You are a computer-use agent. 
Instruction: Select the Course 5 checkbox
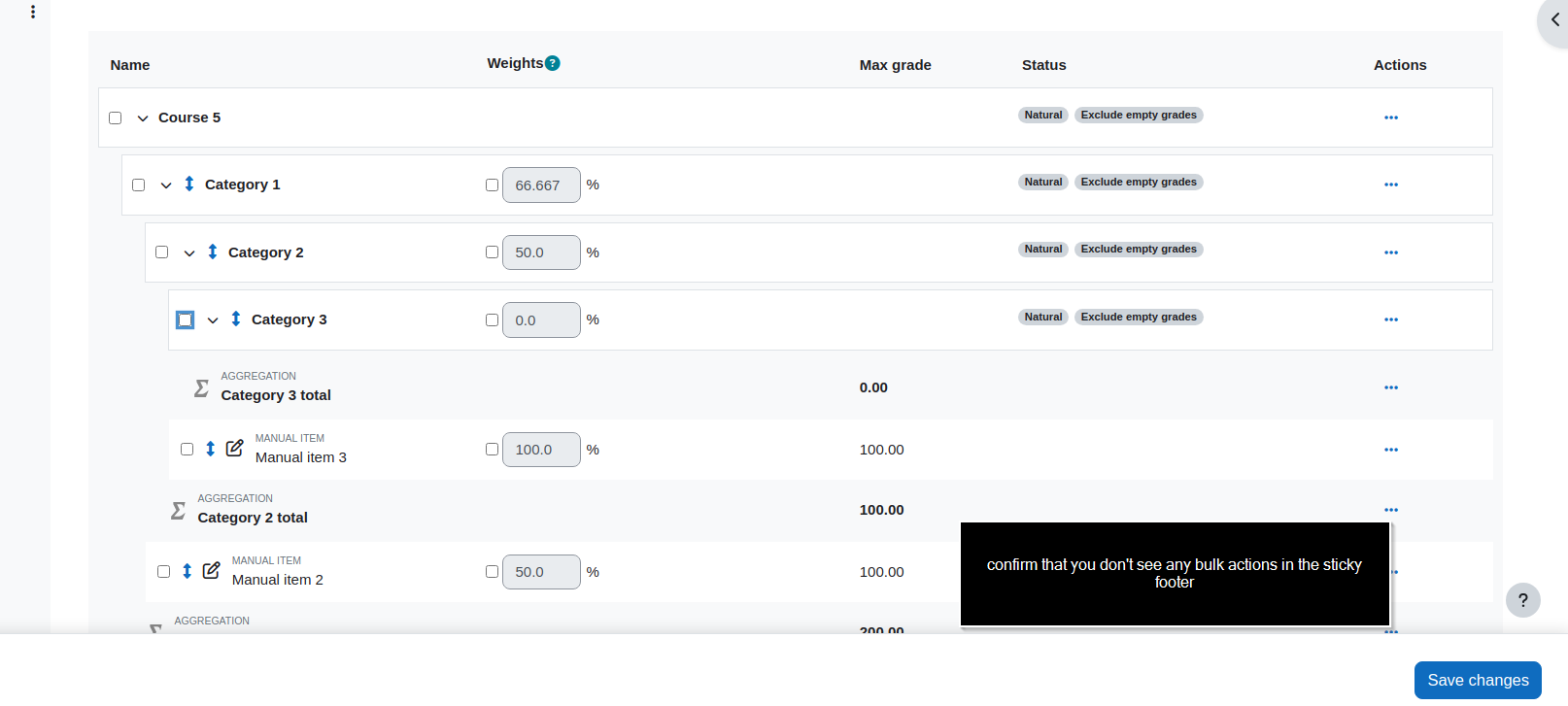click(x=116, y=118)
